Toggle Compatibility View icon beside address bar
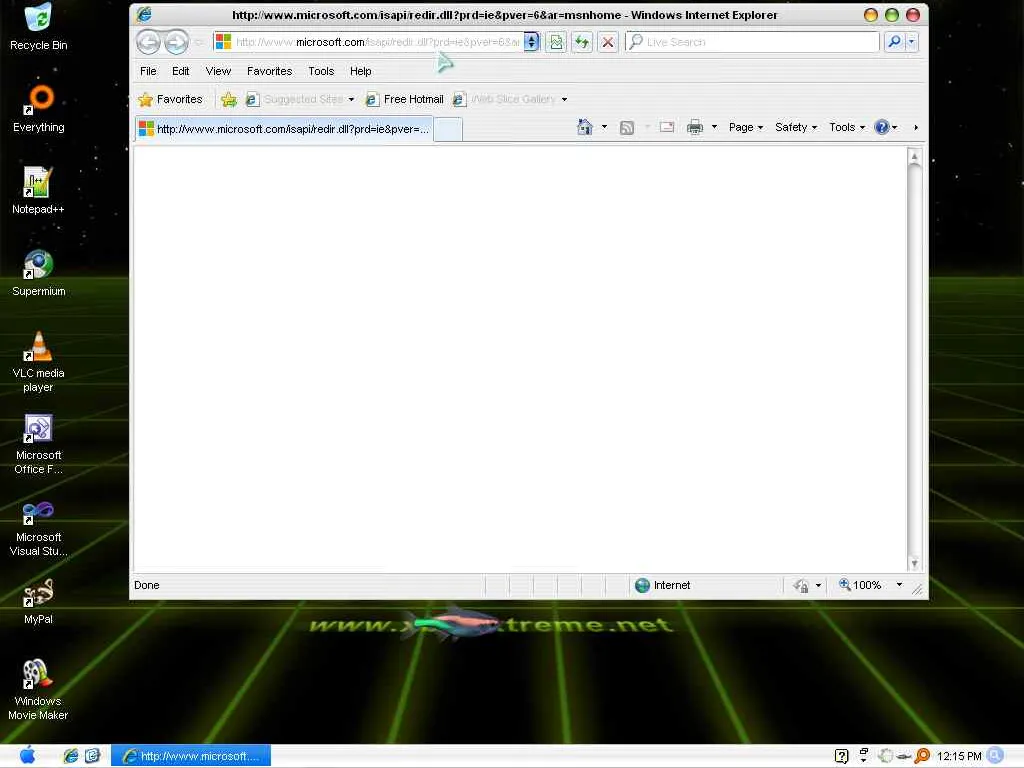The height and width of the screenshot is (768, 1024). point(556,42)
